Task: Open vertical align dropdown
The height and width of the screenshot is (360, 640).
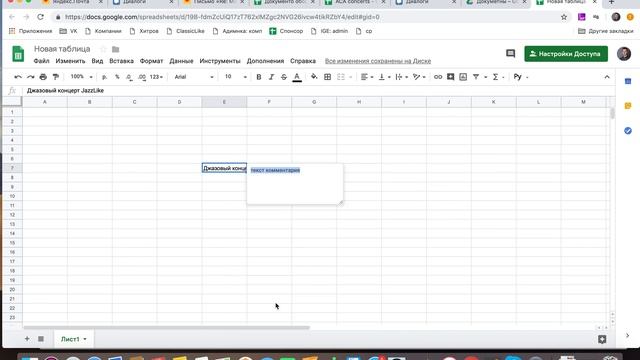Action: click(384, 77)
